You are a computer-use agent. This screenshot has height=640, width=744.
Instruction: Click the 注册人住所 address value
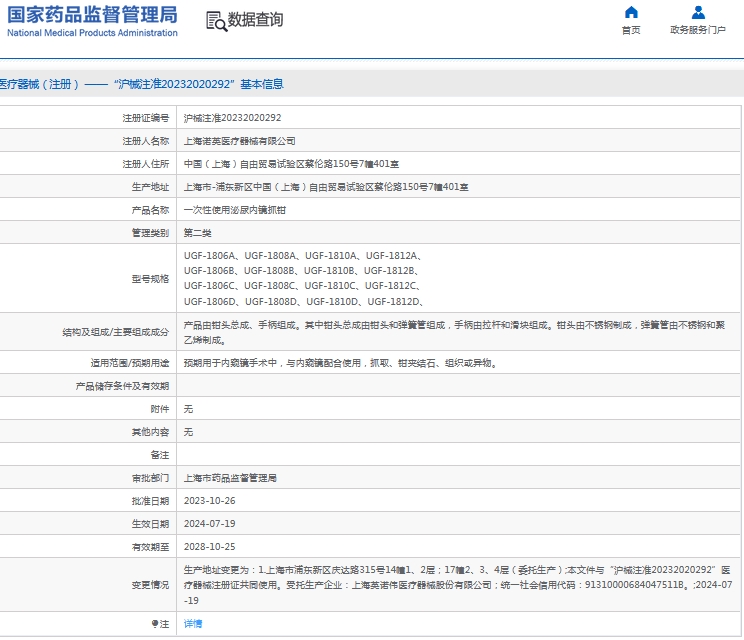click(291, 164)
